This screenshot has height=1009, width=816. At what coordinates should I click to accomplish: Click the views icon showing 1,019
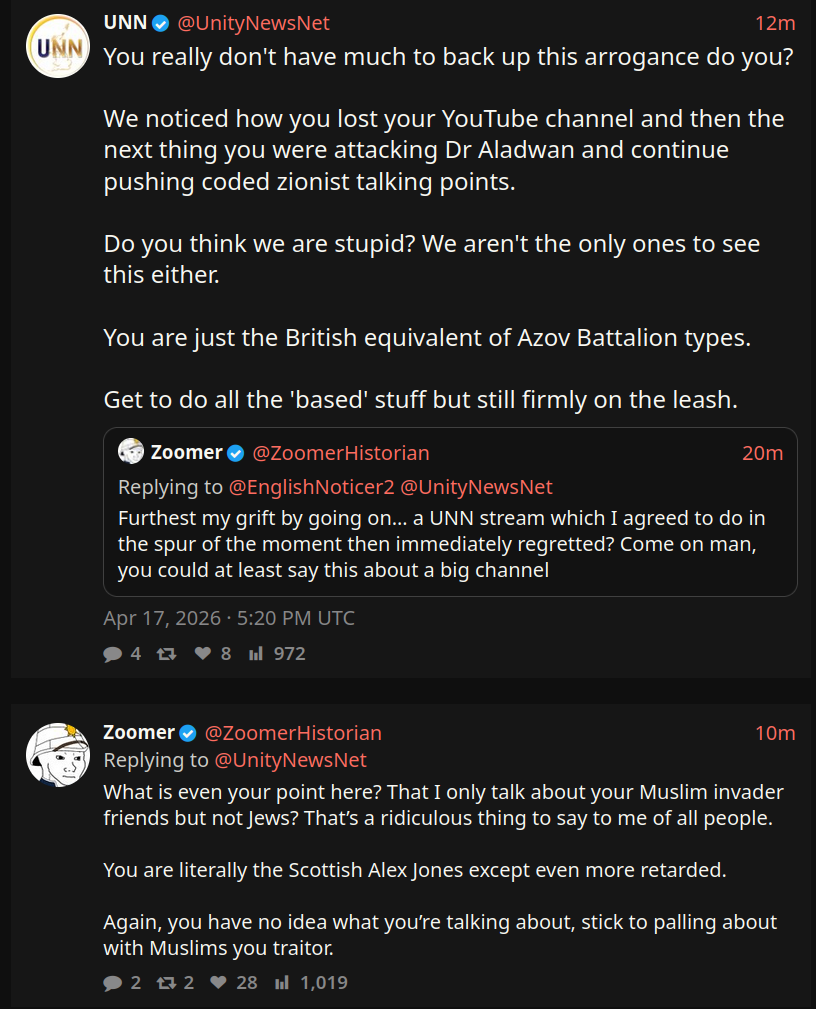(282, 983)
